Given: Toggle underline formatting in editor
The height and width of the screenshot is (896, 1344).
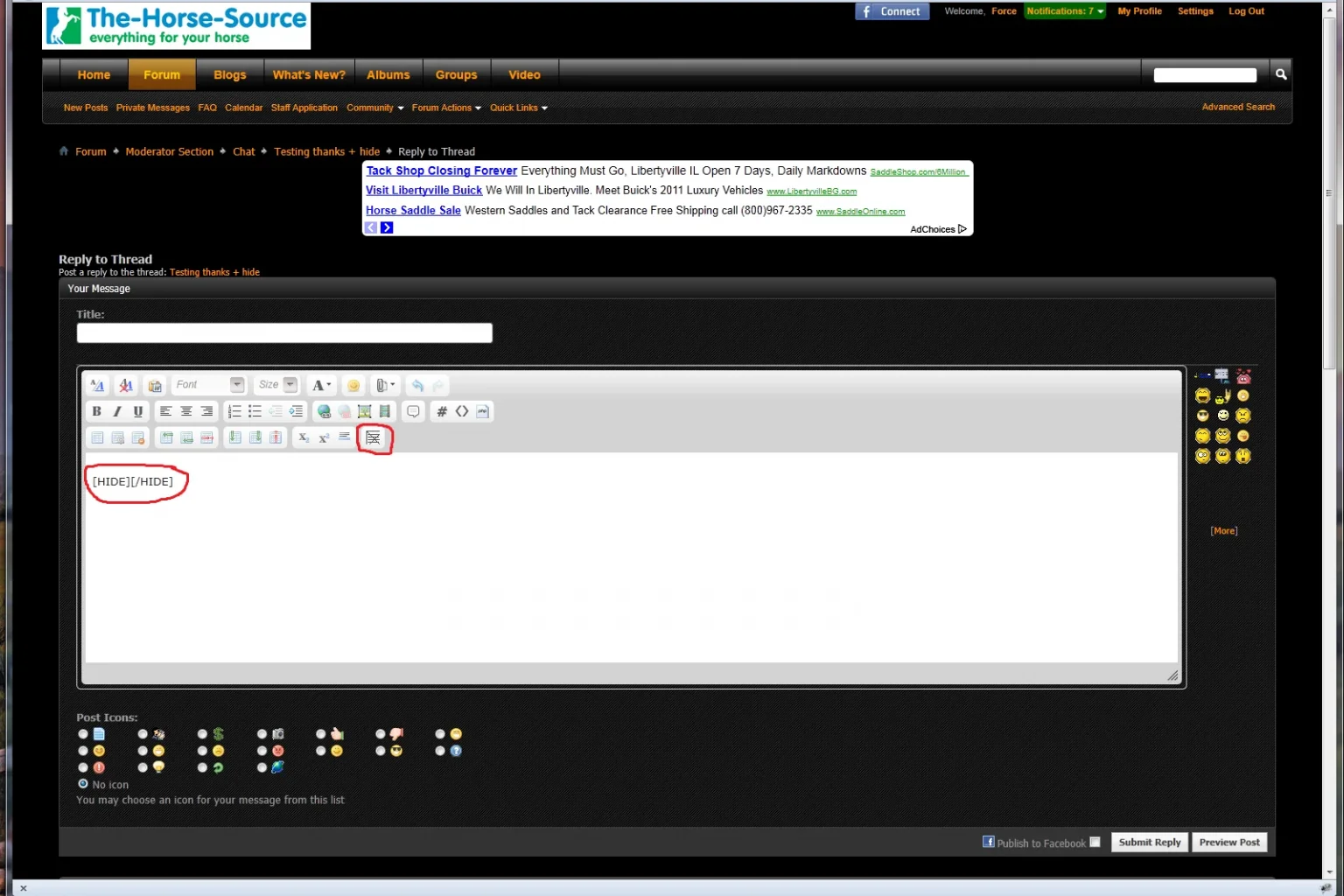Looking at the screenshot, I should [137, 411].
